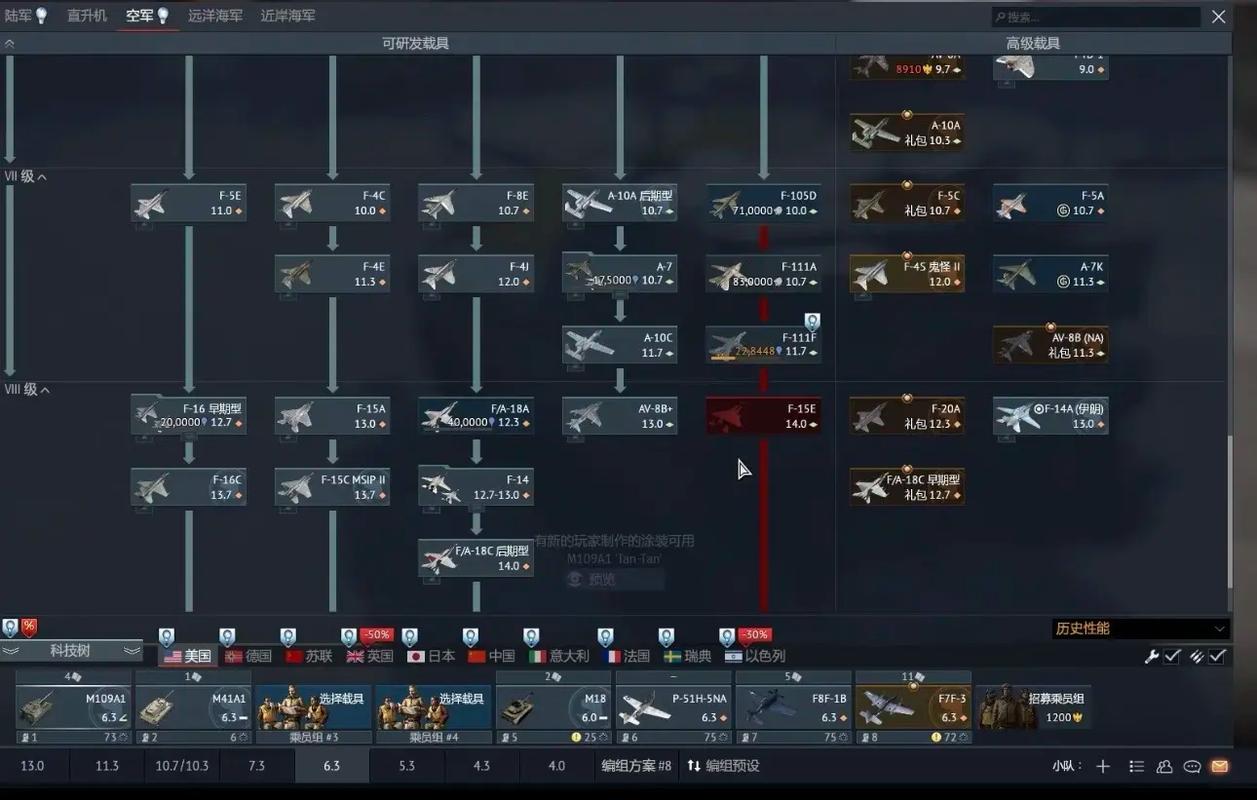Select the 苏联 nation tab
Screen dimensions: 1257x800
point(310,656)
